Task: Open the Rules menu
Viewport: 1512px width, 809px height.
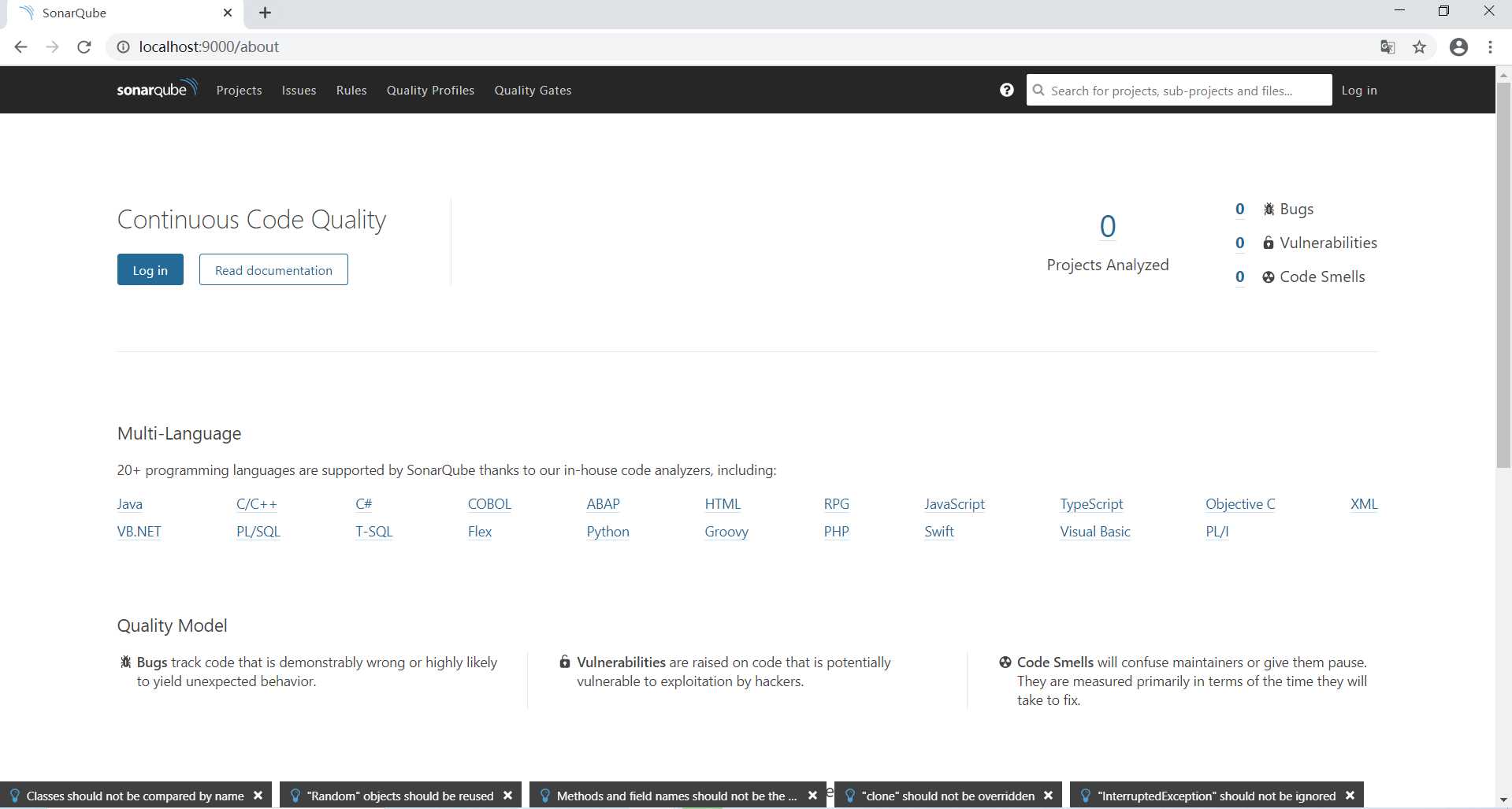Action: (351, 90)
